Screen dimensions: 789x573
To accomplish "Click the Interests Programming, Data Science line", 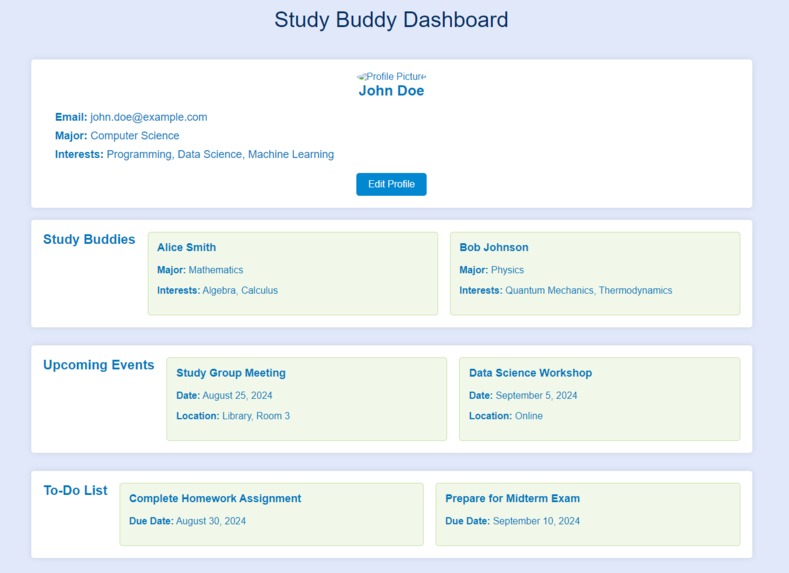I will pos(194,154).
